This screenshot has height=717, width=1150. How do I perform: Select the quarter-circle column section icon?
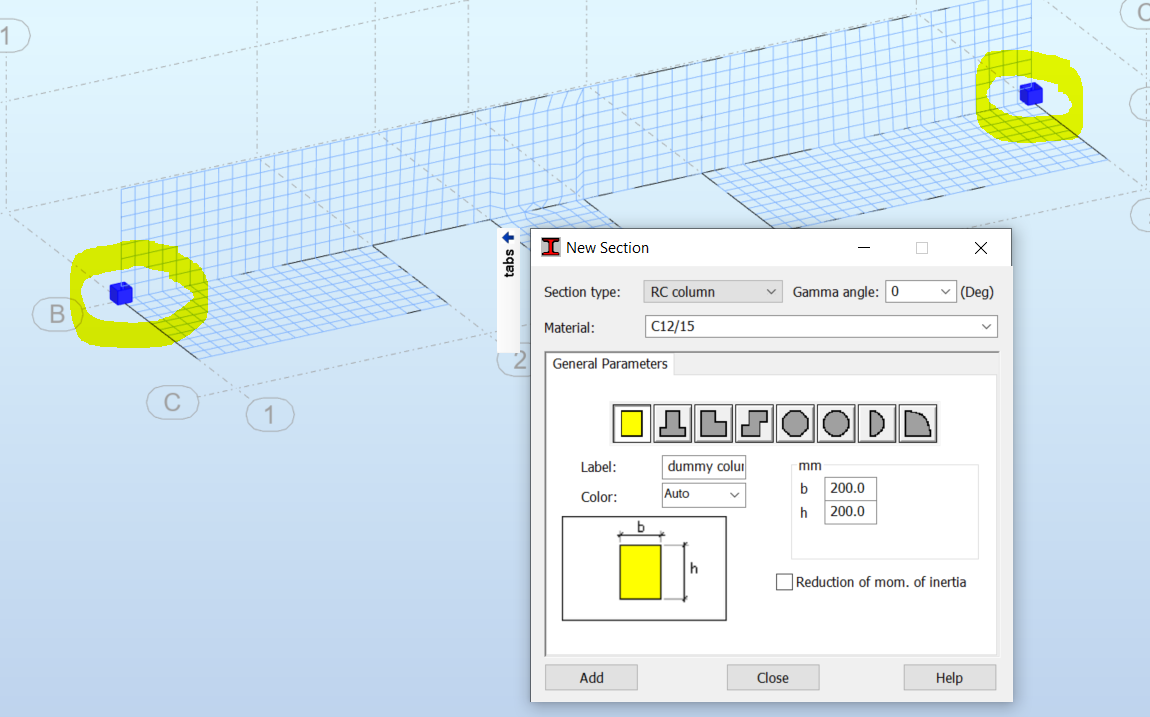tap(918, 422)
